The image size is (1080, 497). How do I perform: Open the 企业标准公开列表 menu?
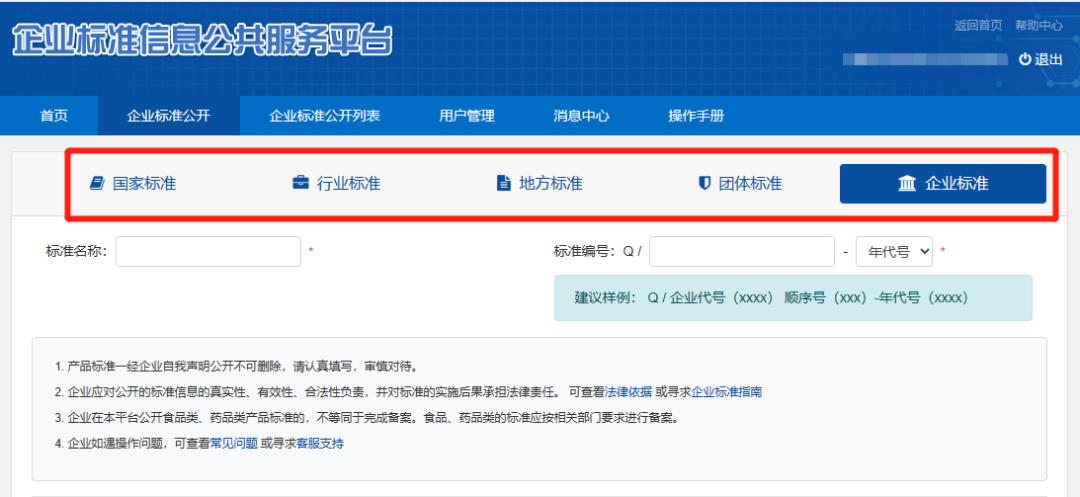click(x=325, y=116)
